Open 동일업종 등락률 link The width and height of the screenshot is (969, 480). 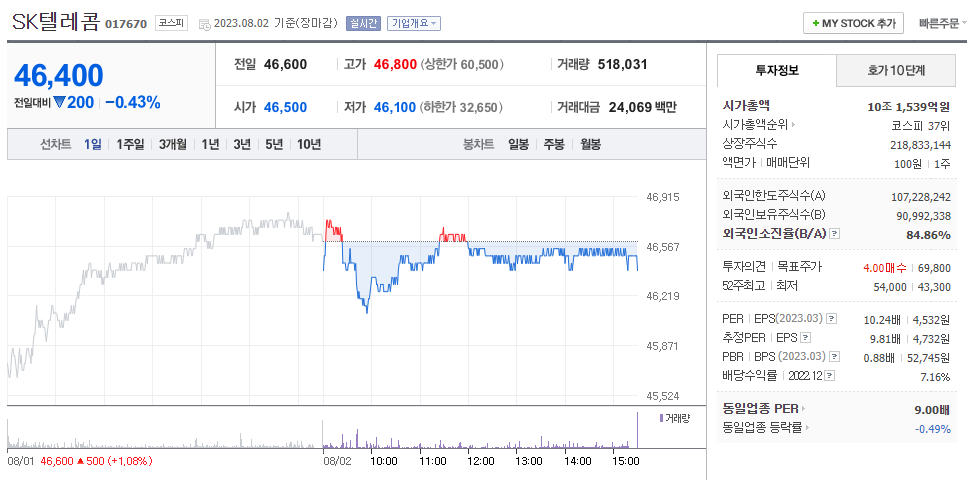tap(766, 427)
